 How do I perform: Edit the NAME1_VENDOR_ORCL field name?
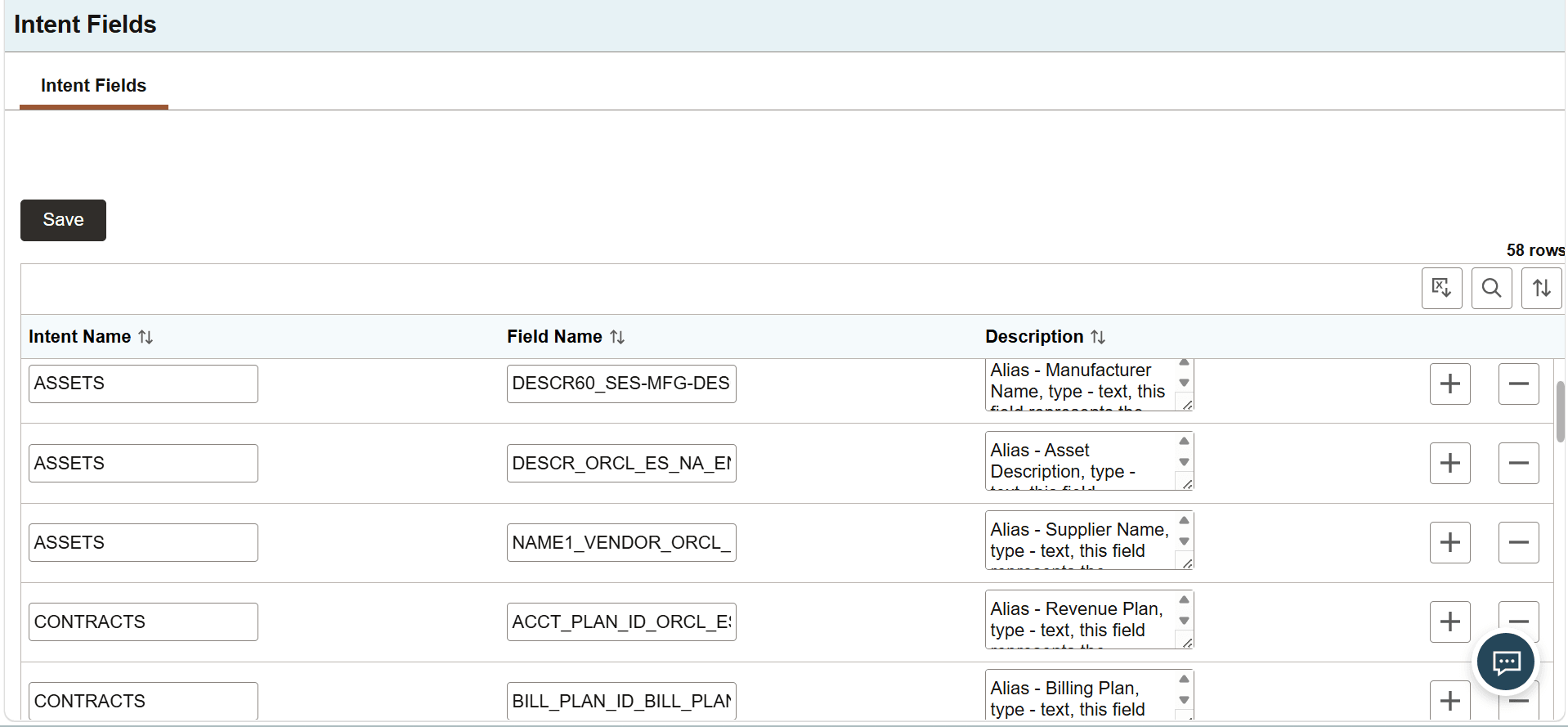(621, 542)
